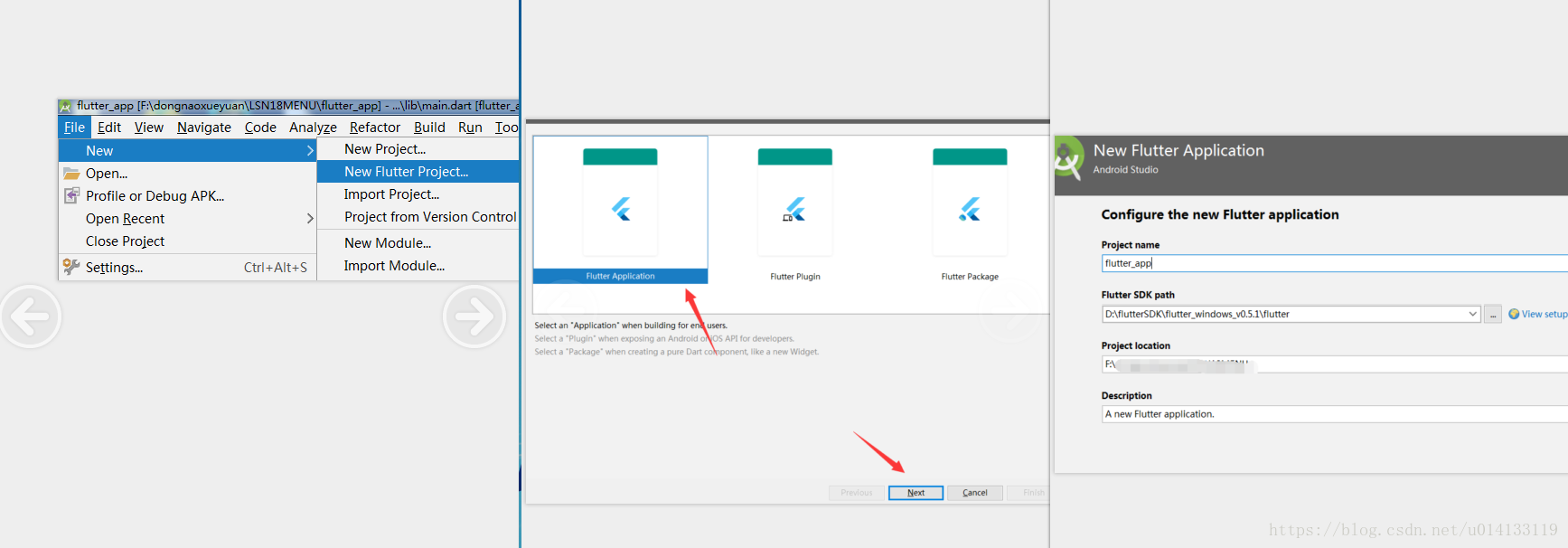This screenshot has height=548, width=1568.
Task: Open the Analyze menu
Action: [313, 128]
